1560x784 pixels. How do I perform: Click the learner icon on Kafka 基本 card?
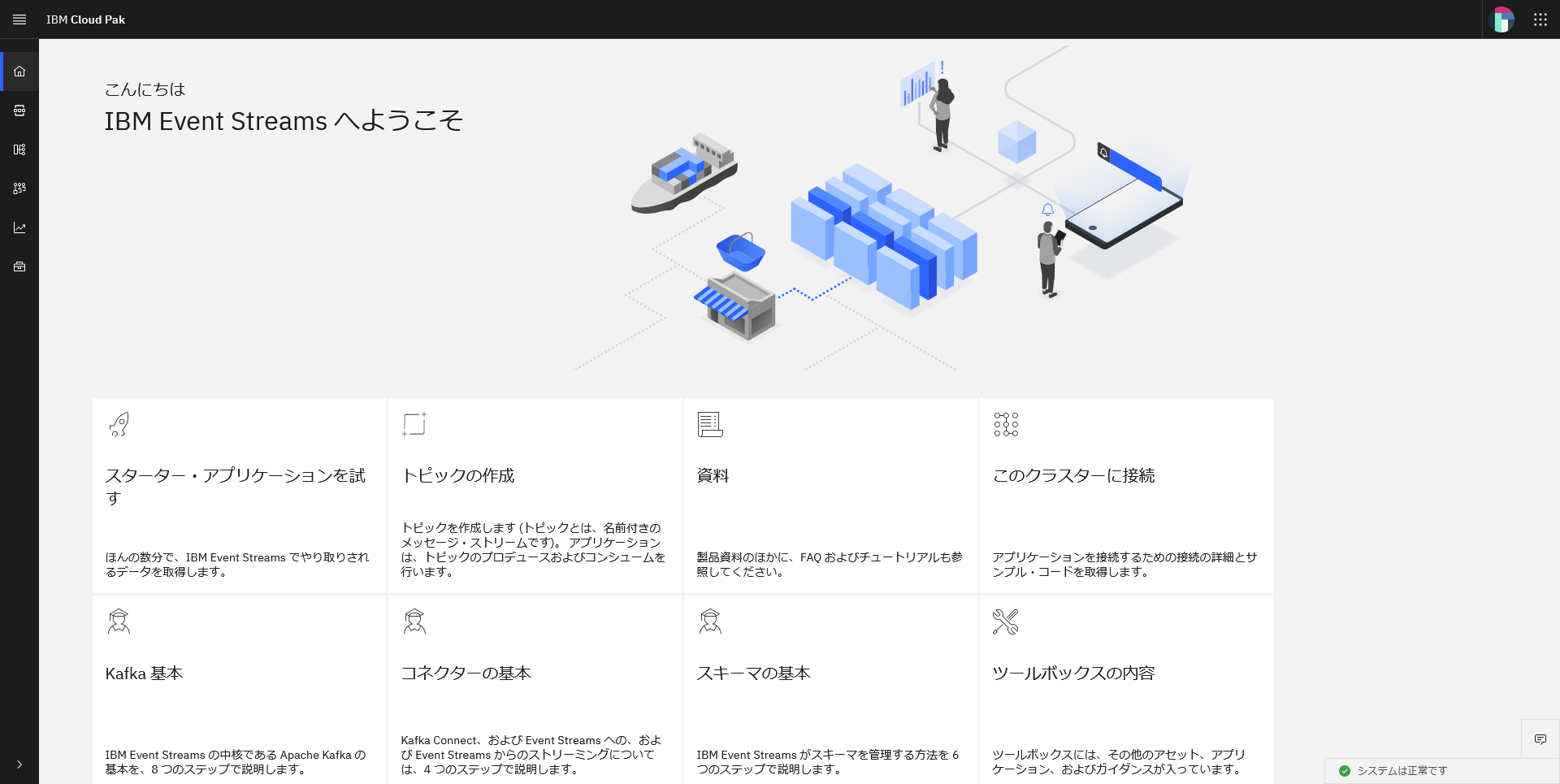click(x=119, y=622)
